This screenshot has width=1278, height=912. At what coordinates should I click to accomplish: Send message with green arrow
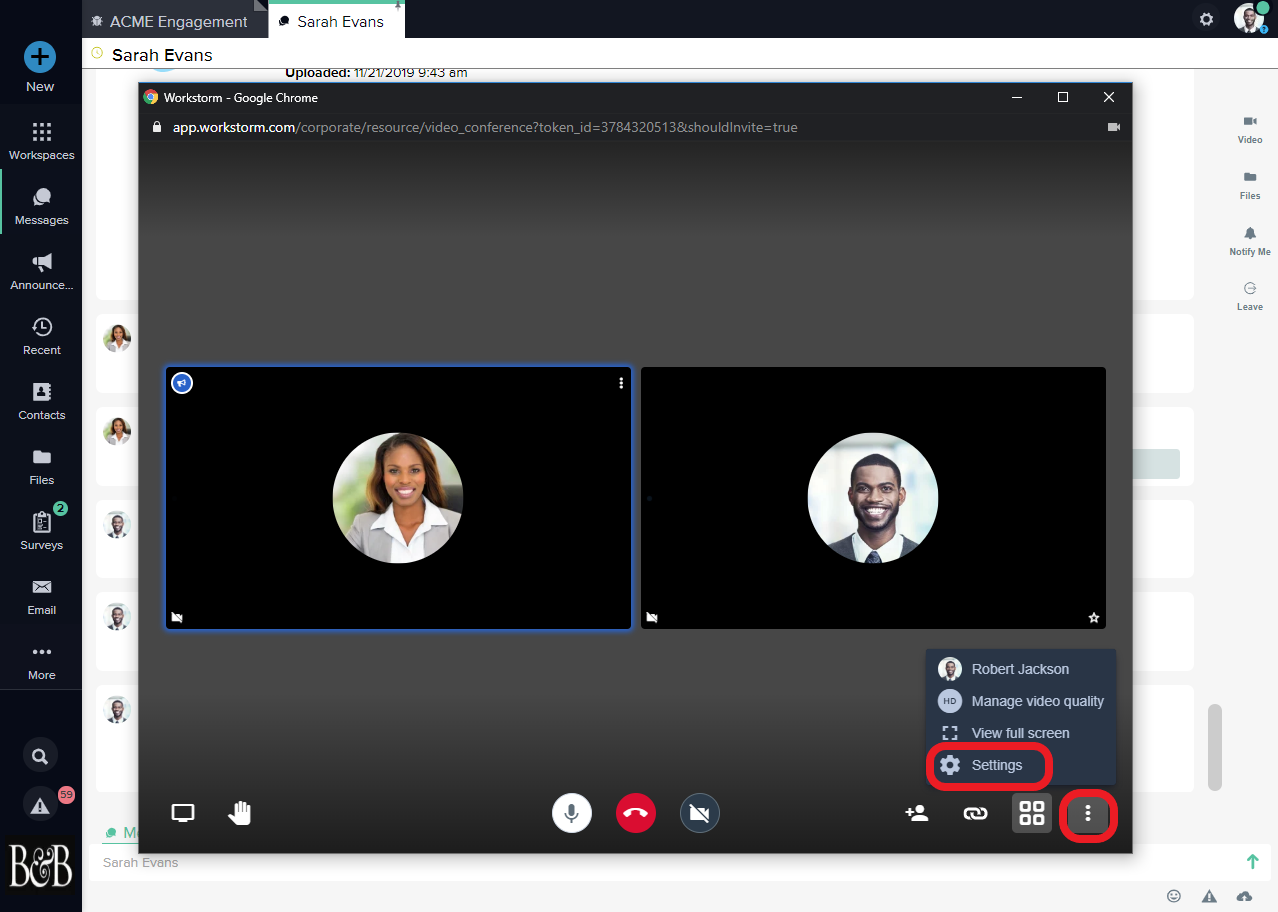[1252, 861]
